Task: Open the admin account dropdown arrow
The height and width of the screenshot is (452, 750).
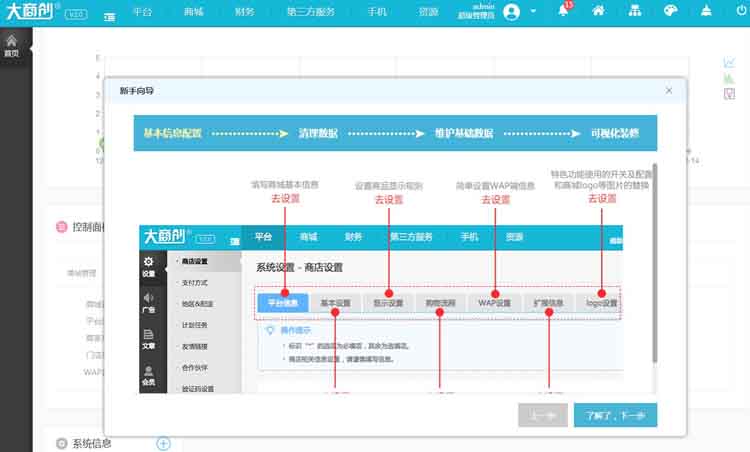Action: coord(534,12)
